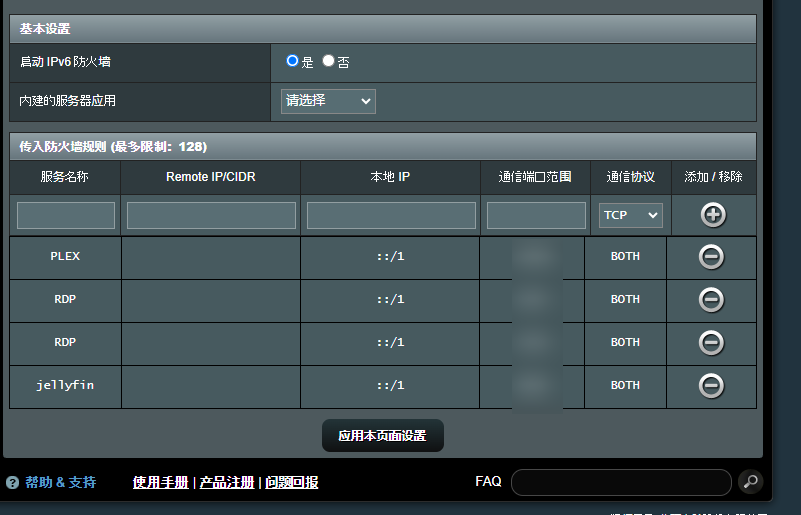The width and height of the screenshot is (801, 515).
Task: Click the FAQ search magnifier icon
Action: (750, 482)
